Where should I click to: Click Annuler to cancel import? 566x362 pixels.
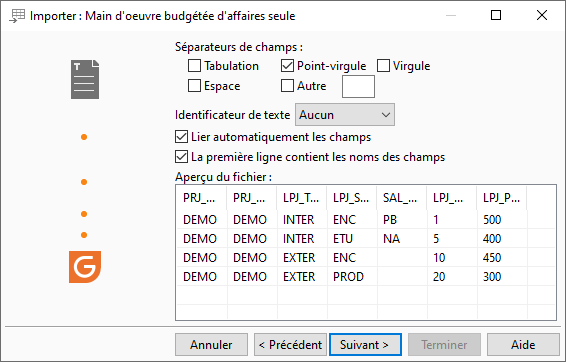212,345
